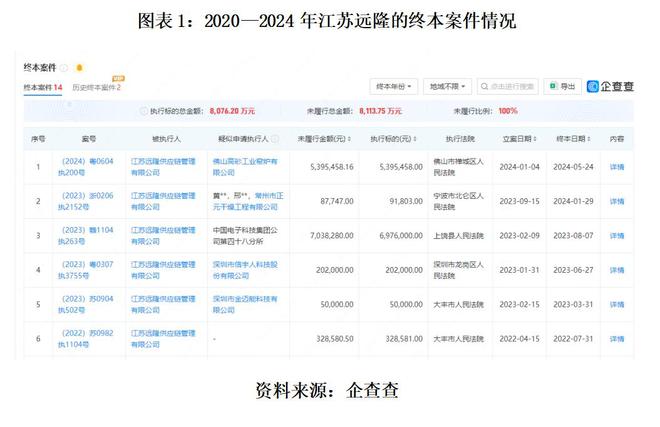Switch to the 历史终本案件 2 tab
The image size is (660, 427).
[96, 88]
